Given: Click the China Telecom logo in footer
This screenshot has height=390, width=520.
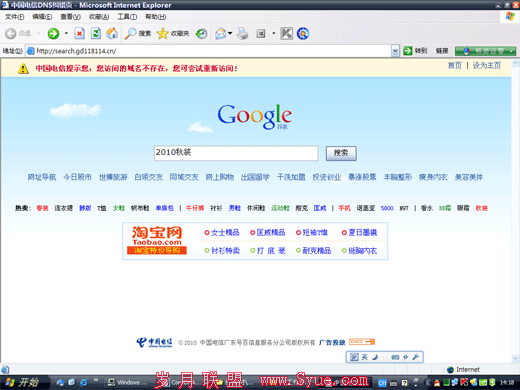Looking at the screenshot, I should pyautogui.click(x=154, y=342).
